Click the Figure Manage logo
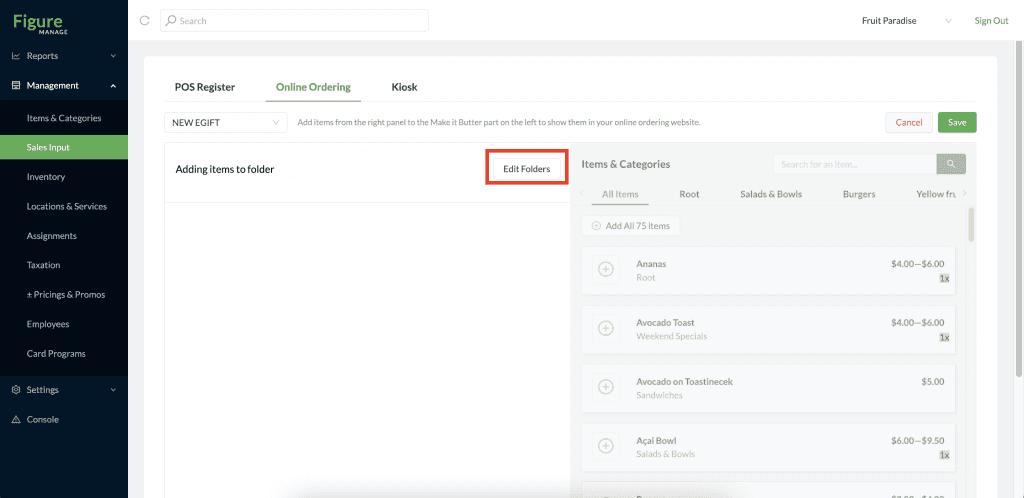 click(40, 23)
